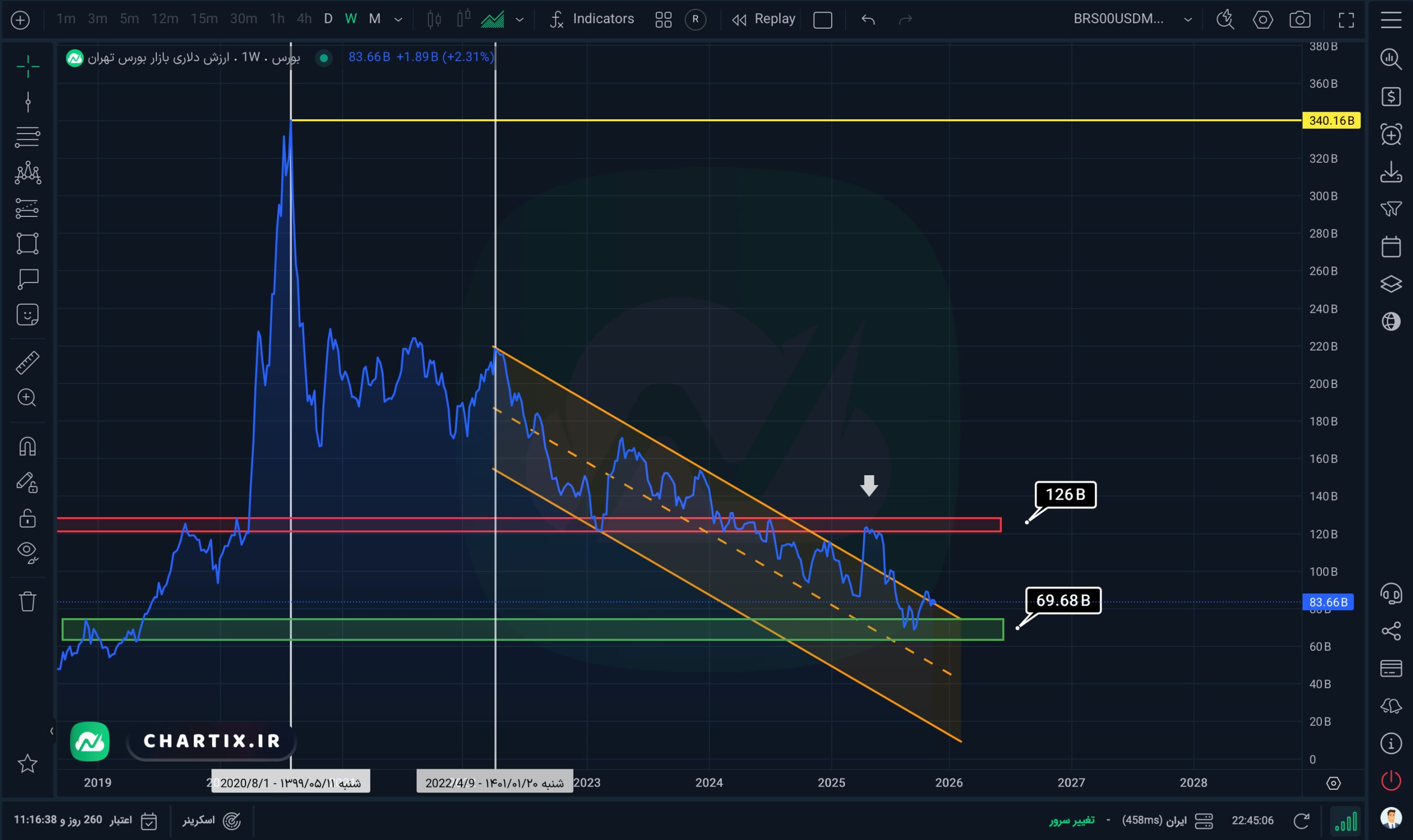The height and width of the screenshot is (840, 1413).
Task: Switch to the D daily timeframe
Action: [x=328, y=19]
